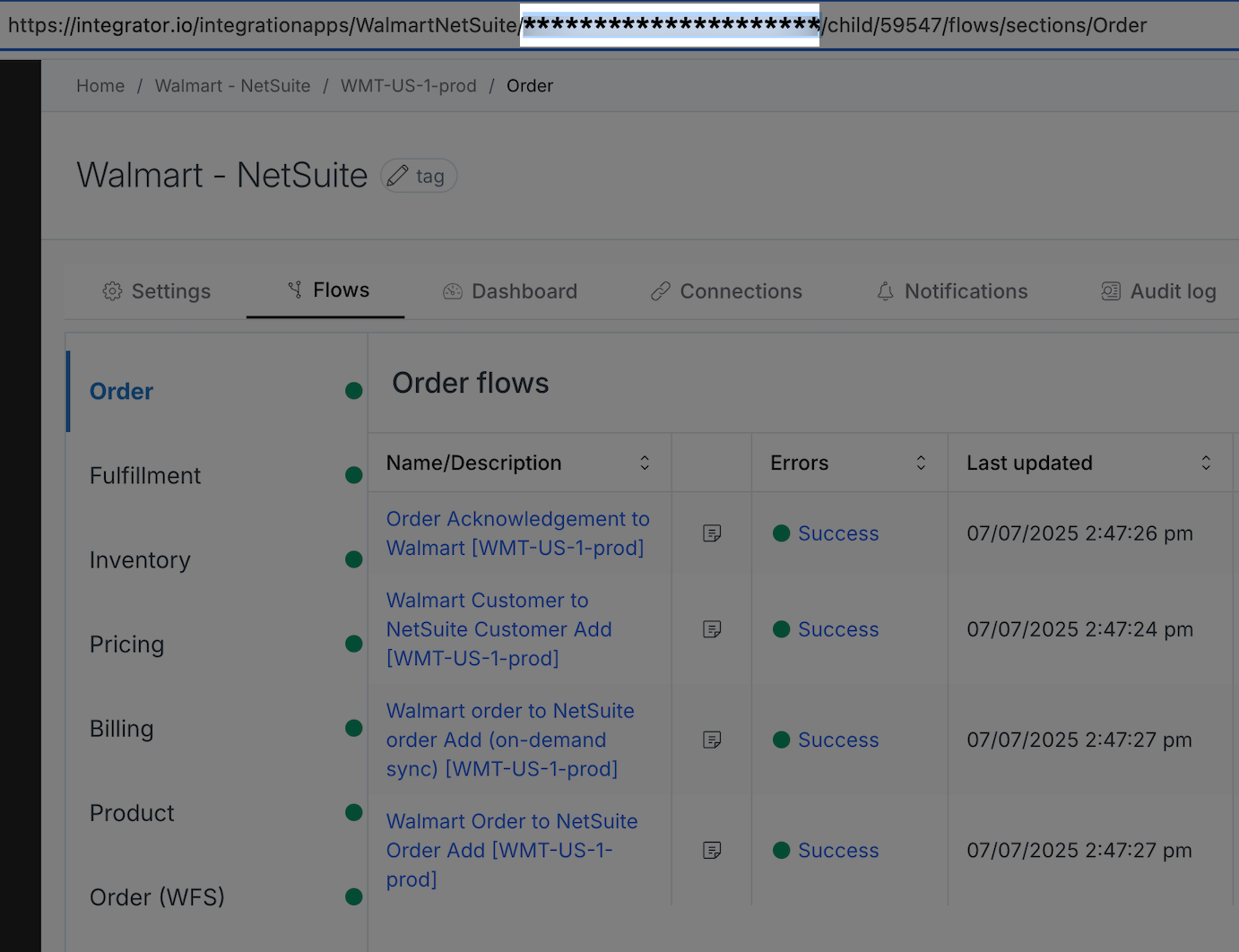
Task: Click the Last updated column header text
Action: (x=1029, y=463)
